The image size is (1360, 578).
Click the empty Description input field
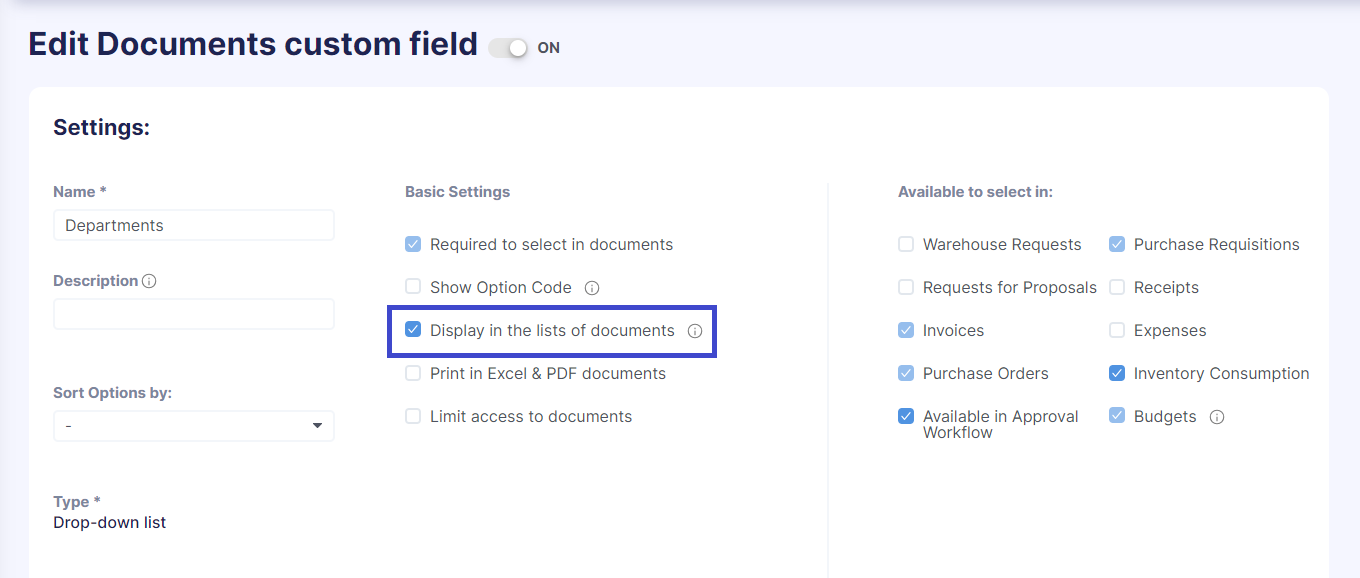click(x=193, y=314)
